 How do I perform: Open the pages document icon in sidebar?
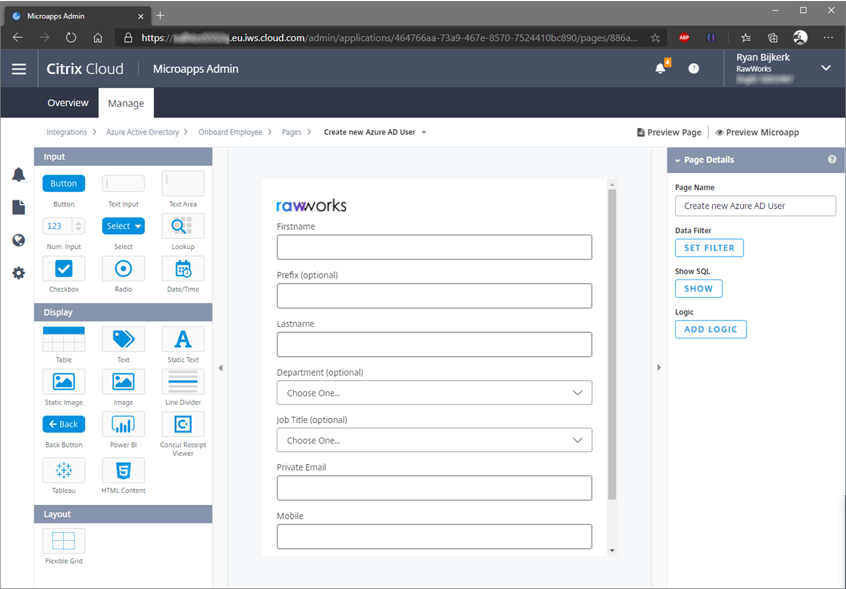(x=18, y=207)
